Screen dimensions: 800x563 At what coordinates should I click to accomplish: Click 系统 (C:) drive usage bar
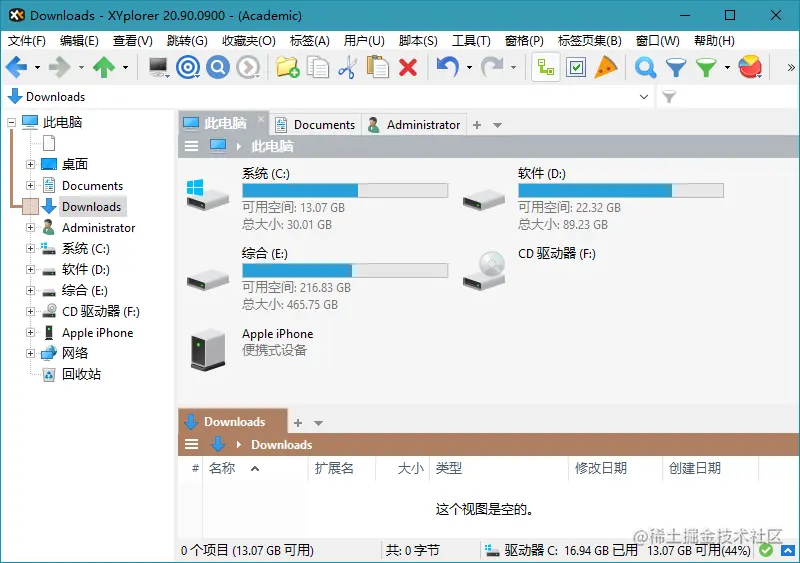click(345, 191)
